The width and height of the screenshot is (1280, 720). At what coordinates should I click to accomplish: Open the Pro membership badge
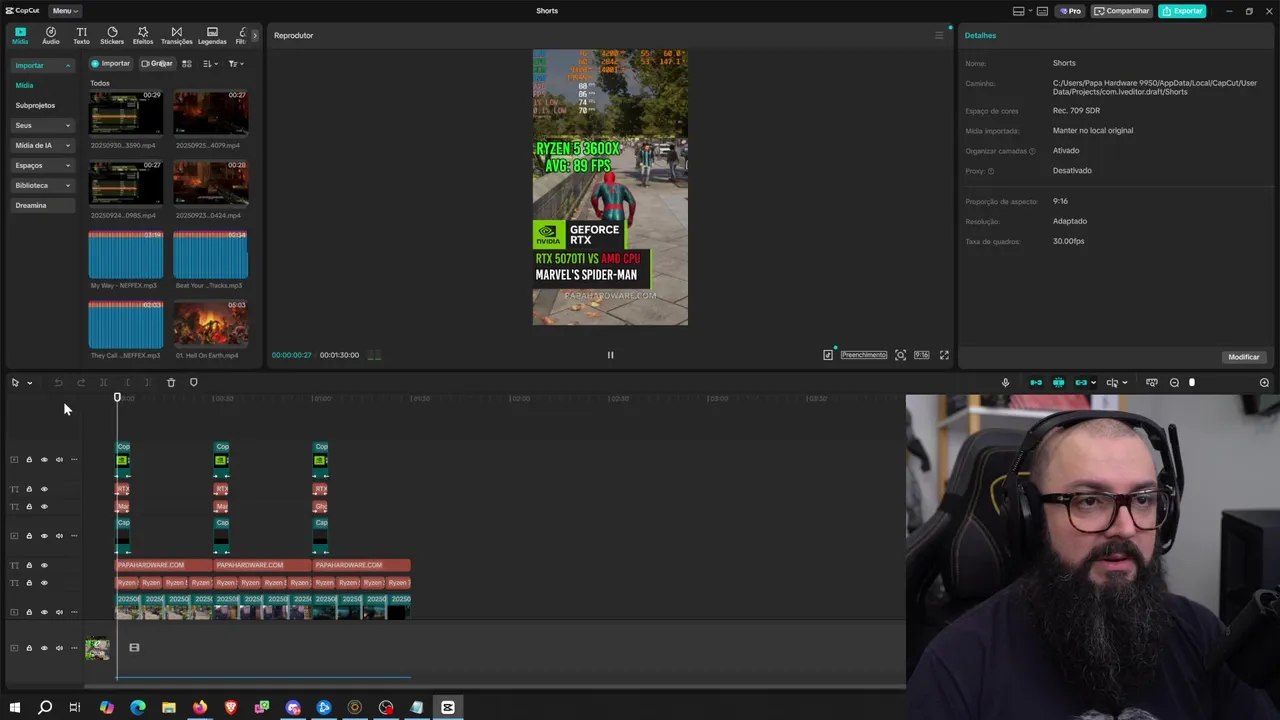[1070, 11]
